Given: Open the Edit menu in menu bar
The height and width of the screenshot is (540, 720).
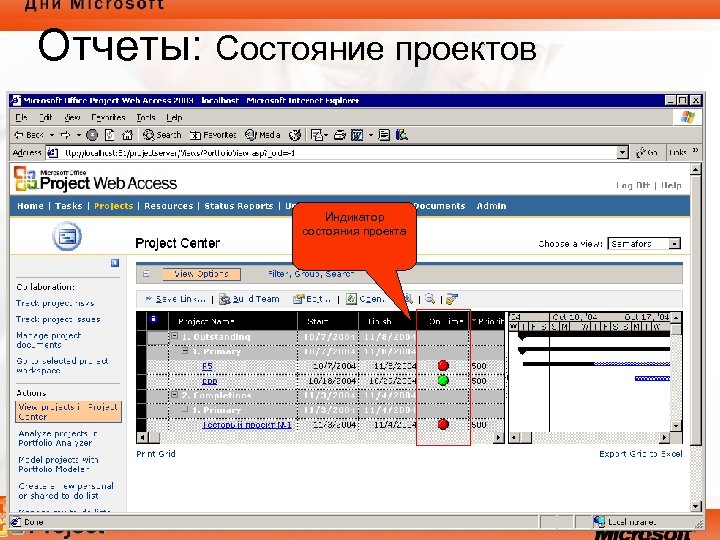Looking at the screenshot, I should coord(45,118).
